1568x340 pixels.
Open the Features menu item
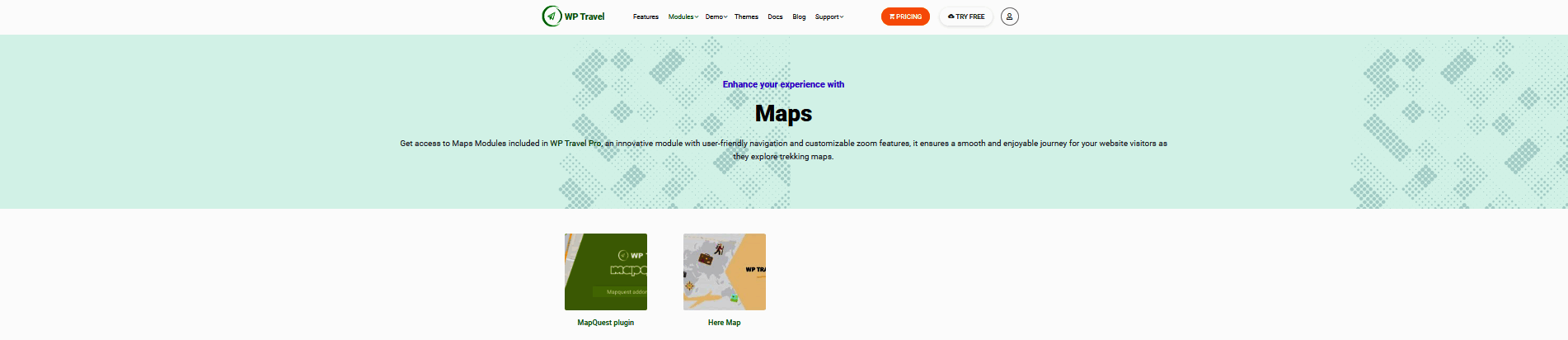(646, 17)
